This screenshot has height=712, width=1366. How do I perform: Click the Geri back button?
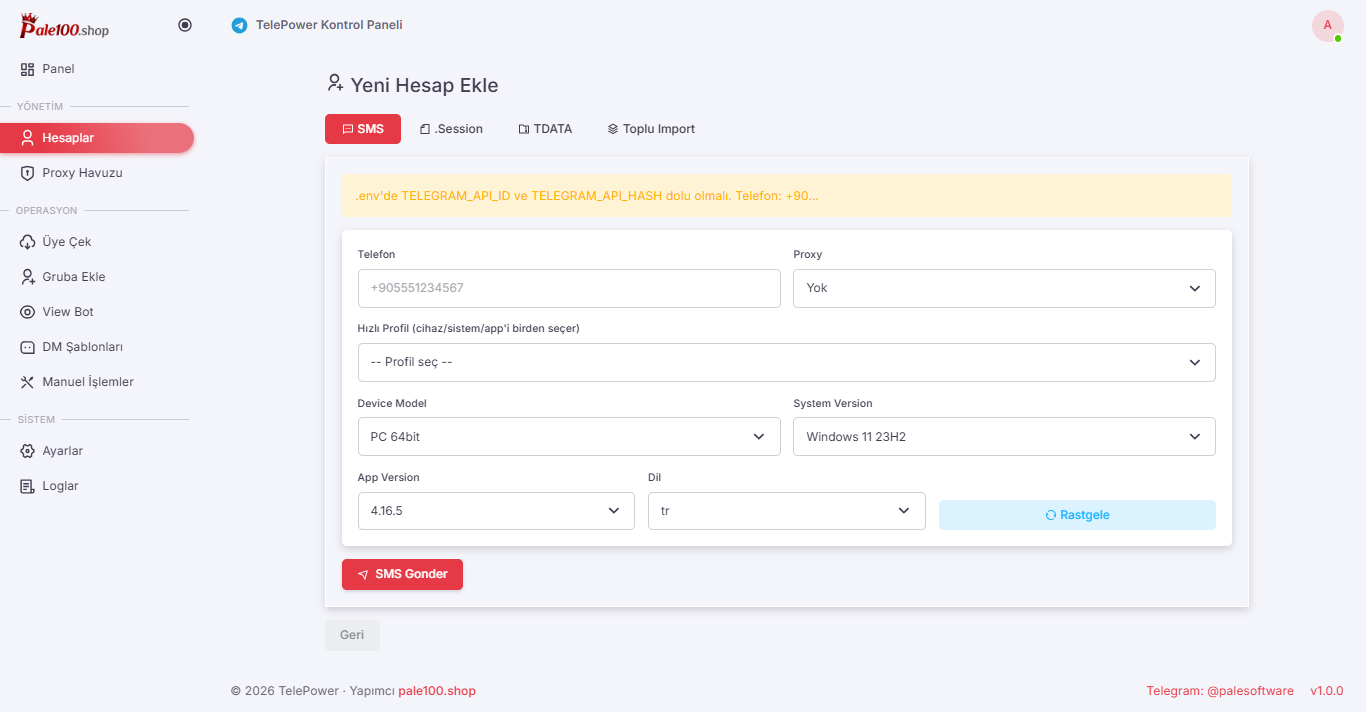[x=352, y=635]
